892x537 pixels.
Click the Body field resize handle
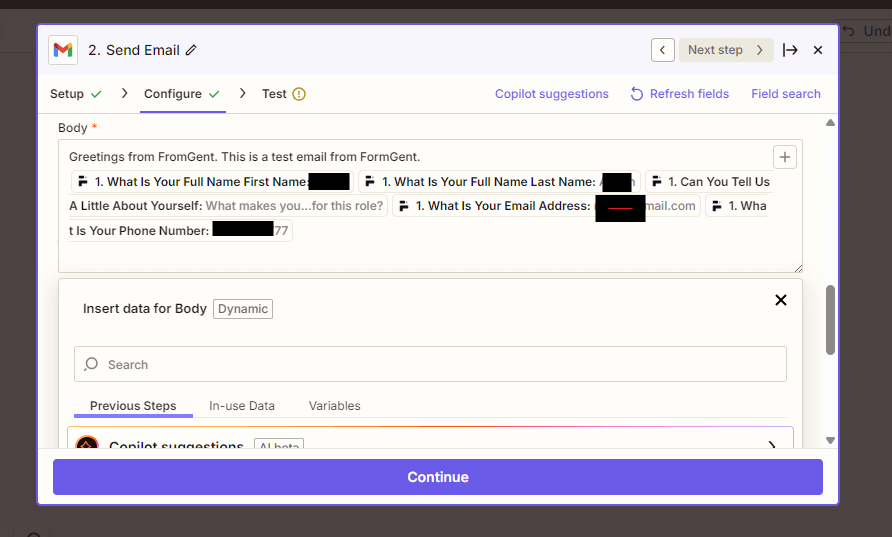click(x=798, y=268)
